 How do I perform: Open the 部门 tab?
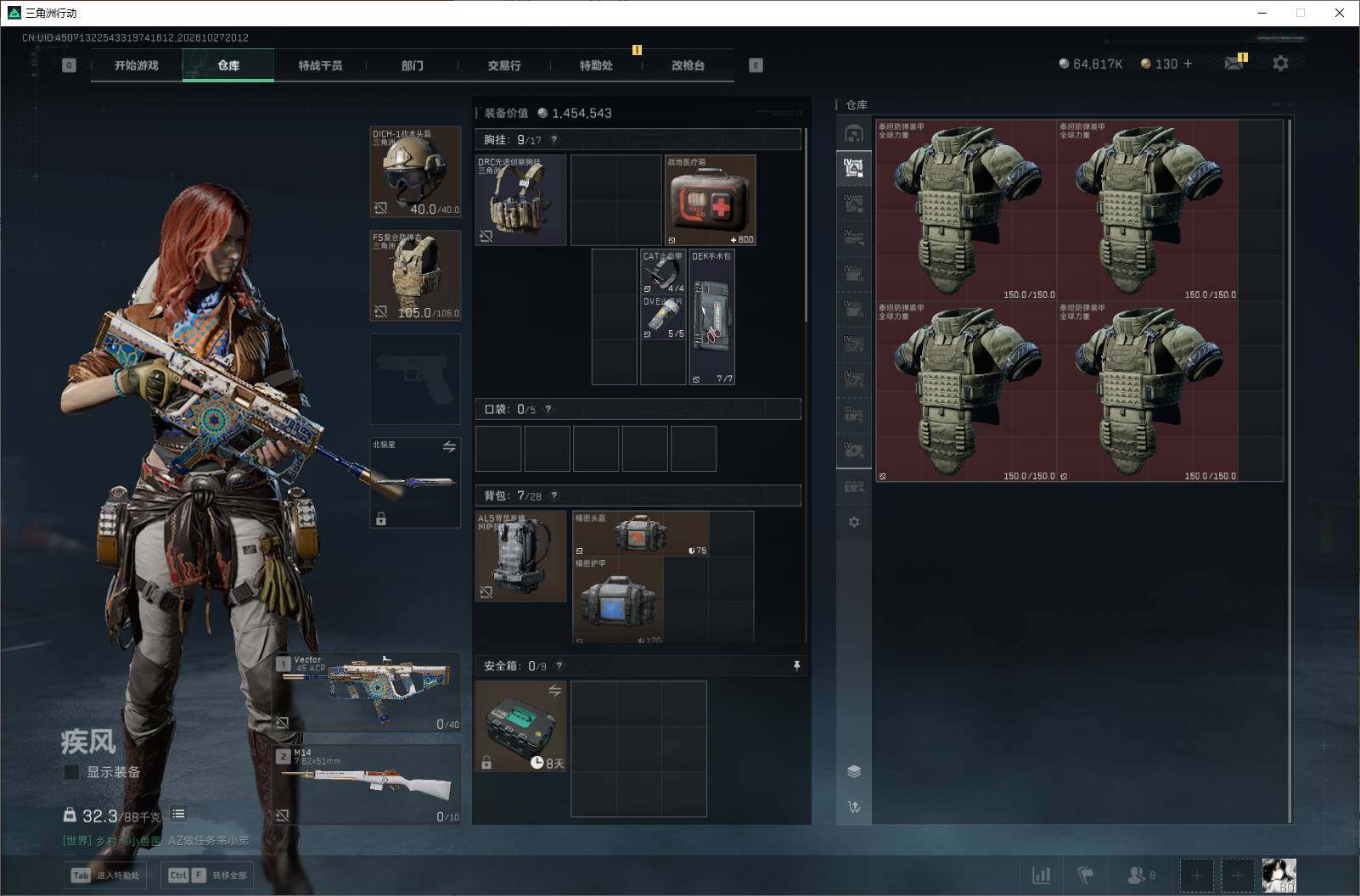click(412, 65)
